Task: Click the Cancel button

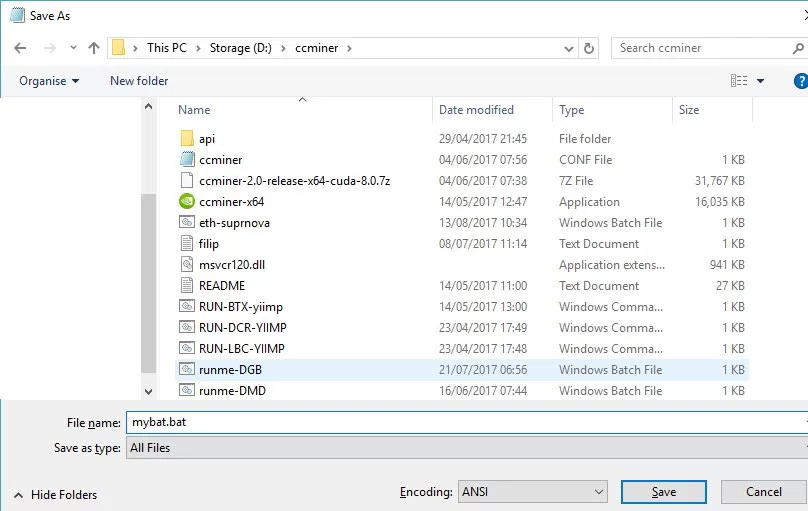Action: click(764, 492)
